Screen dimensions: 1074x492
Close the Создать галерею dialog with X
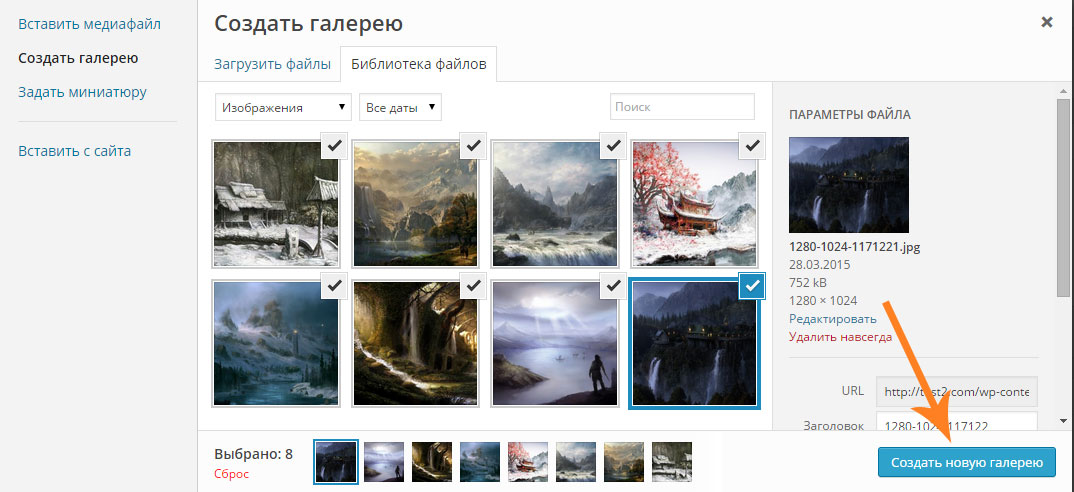coord(1047,23)
